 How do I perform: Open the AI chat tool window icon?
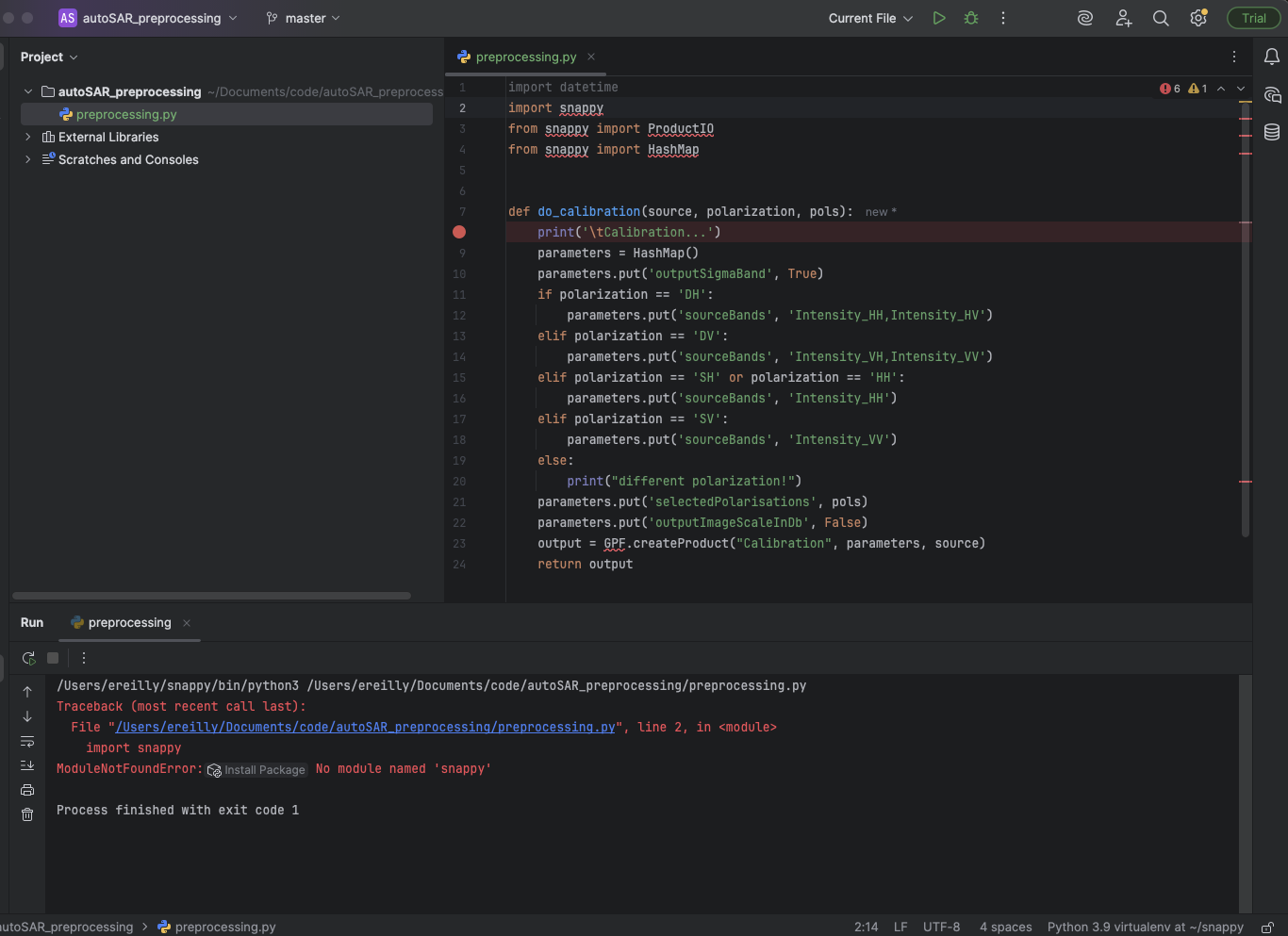[x=1272, y=94]
